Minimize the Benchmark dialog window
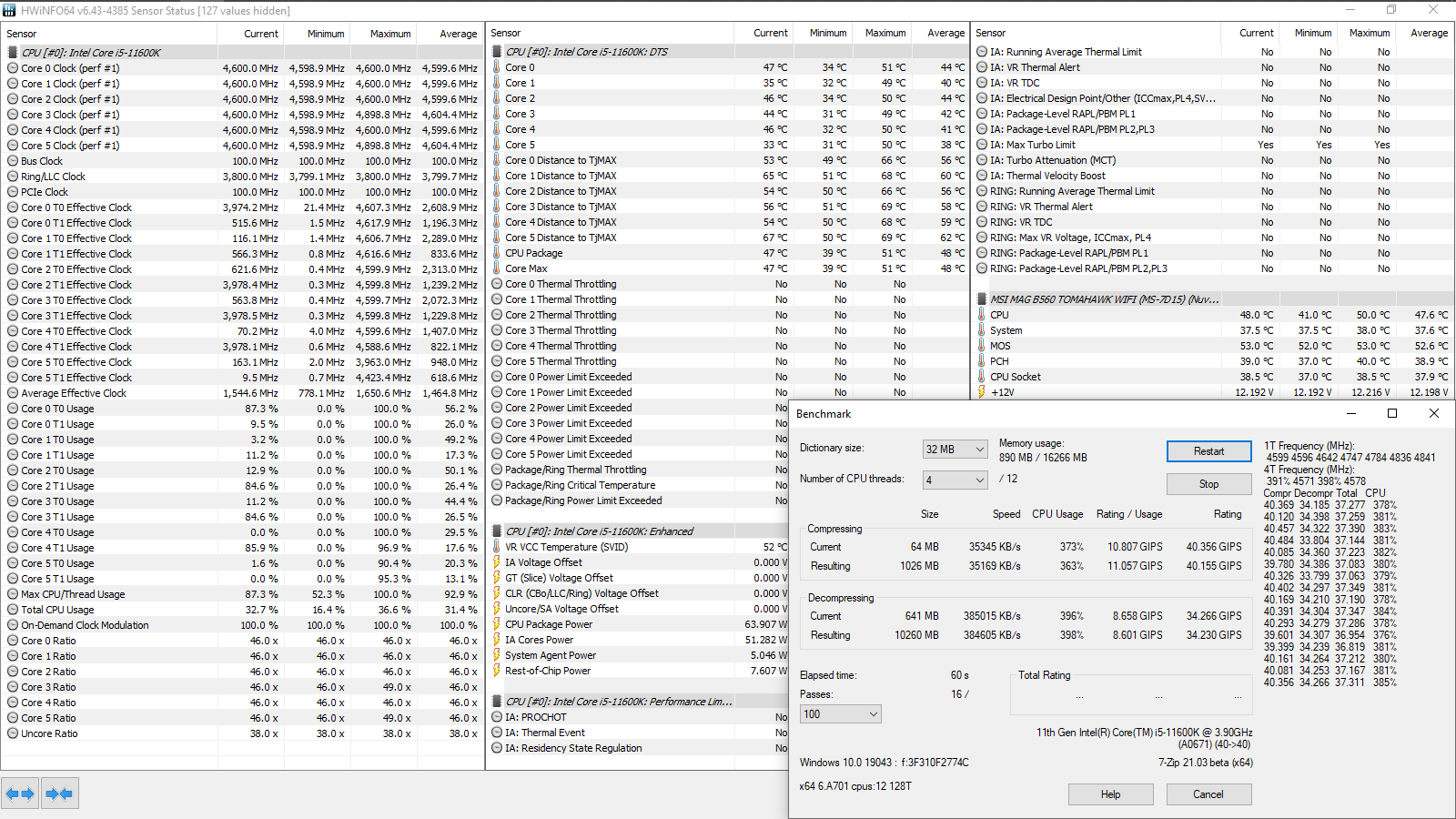 point(1350,413)
